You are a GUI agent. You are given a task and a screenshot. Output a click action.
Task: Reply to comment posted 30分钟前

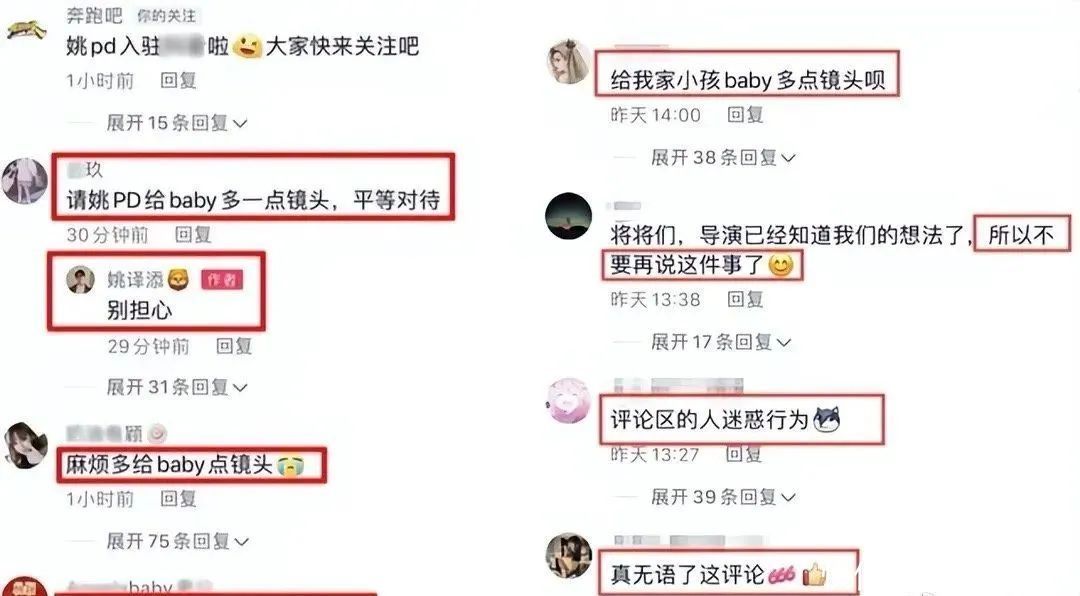coord(193,235)
